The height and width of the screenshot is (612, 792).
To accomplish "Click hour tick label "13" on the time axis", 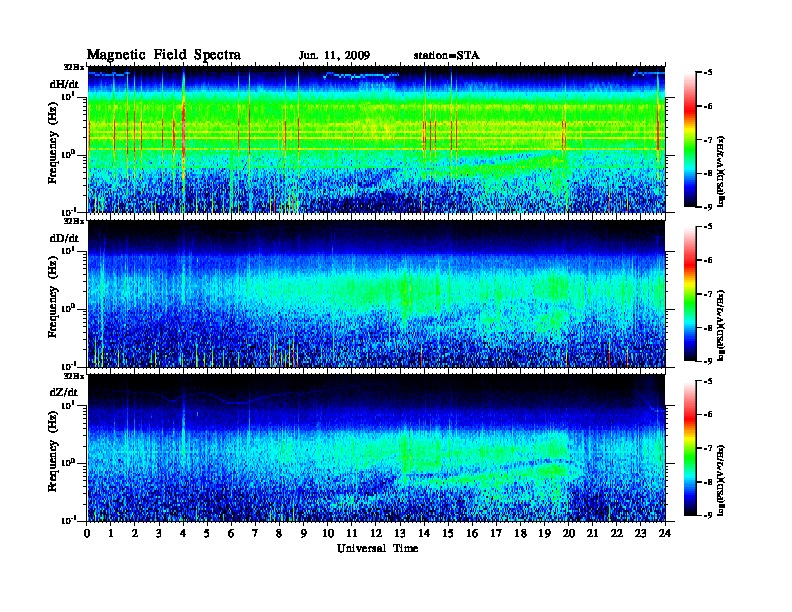I will (400, 533).
